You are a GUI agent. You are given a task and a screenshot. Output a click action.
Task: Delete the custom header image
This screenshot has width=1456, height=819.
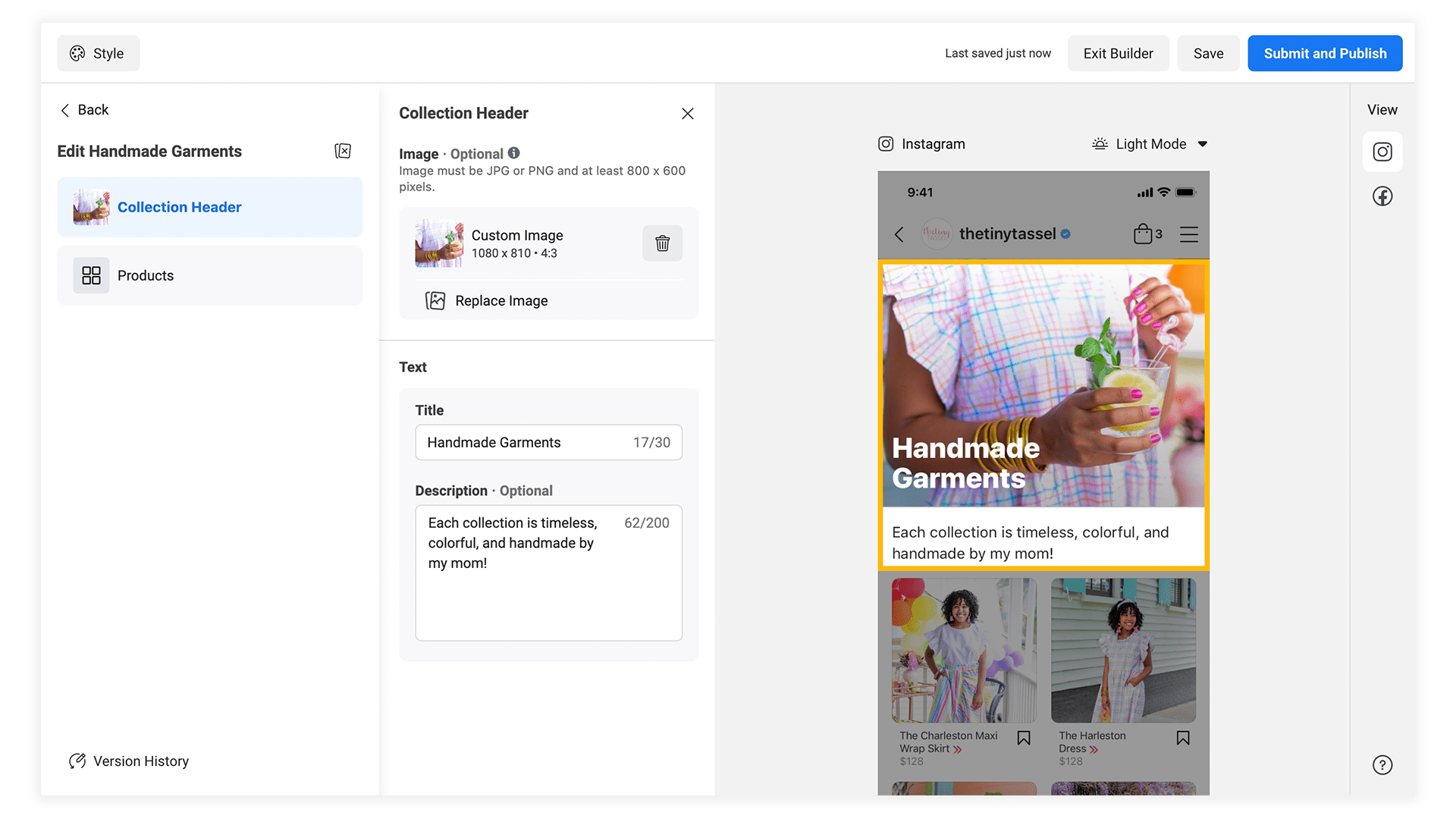(662, 243)
